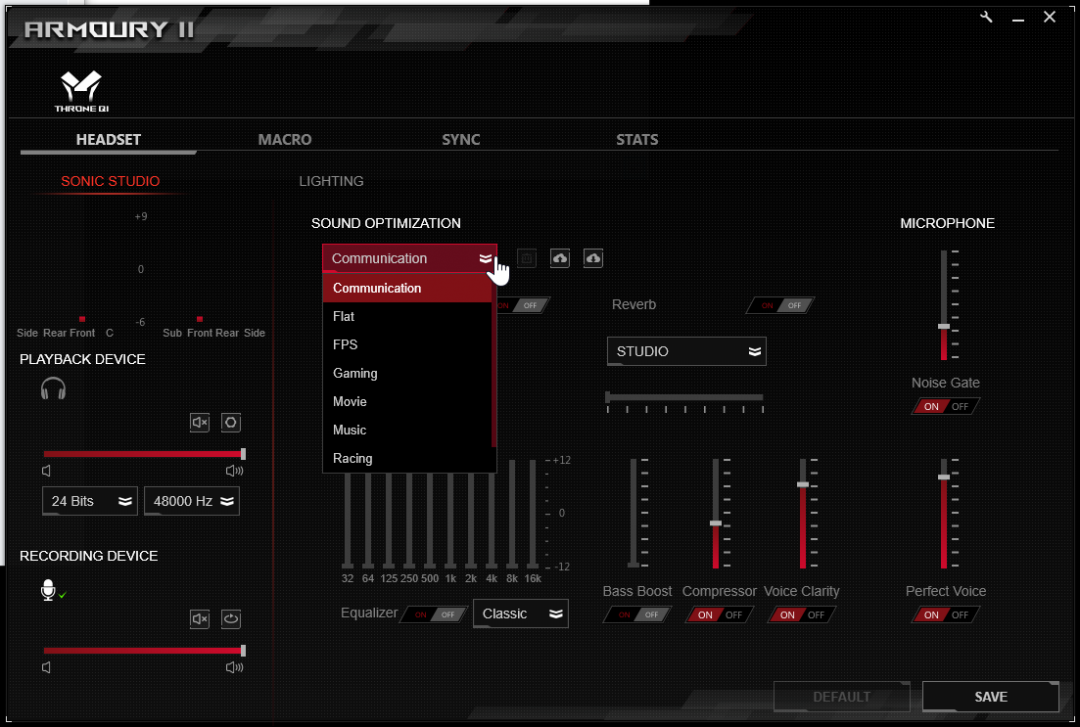The width and height of the screenshot is (1080, 727).
Task: Switch to the MACRO tab
Action: pyautogui.click(x=284, y=140)
